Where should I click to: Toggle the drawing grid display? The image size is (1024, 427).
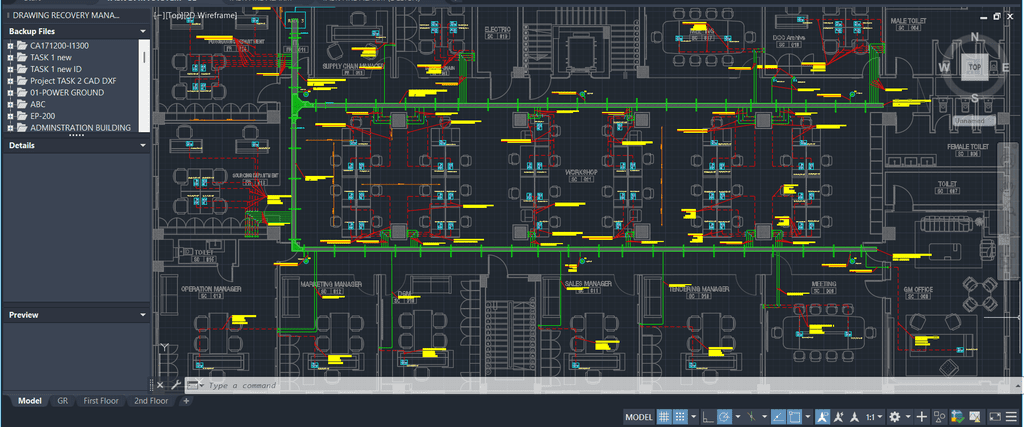(x=664, y=416)
